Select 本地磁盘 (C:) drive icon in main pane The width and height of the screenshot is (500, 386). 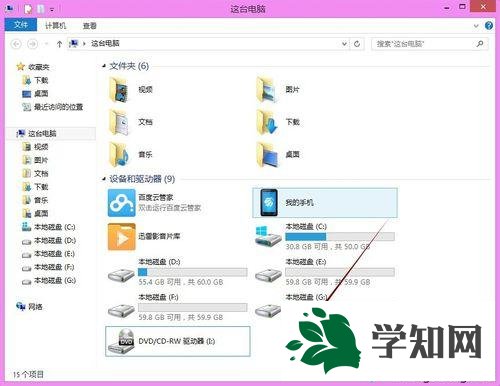(x=268, y=236)
